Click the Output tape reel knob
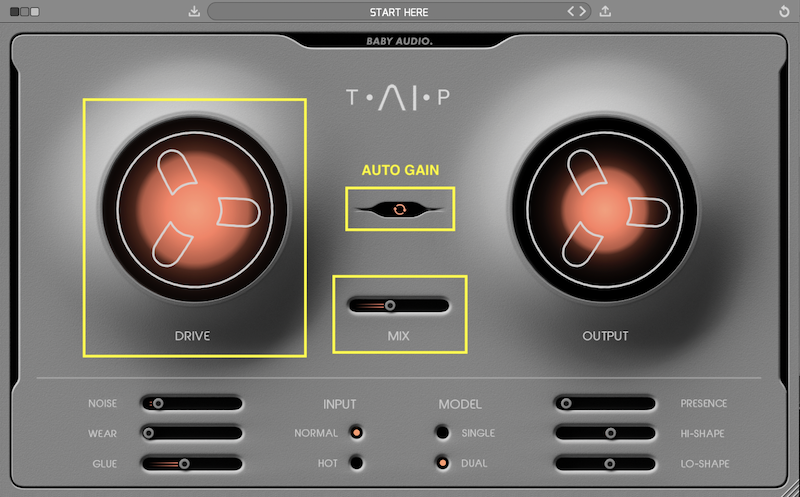 tap(605, 210)
